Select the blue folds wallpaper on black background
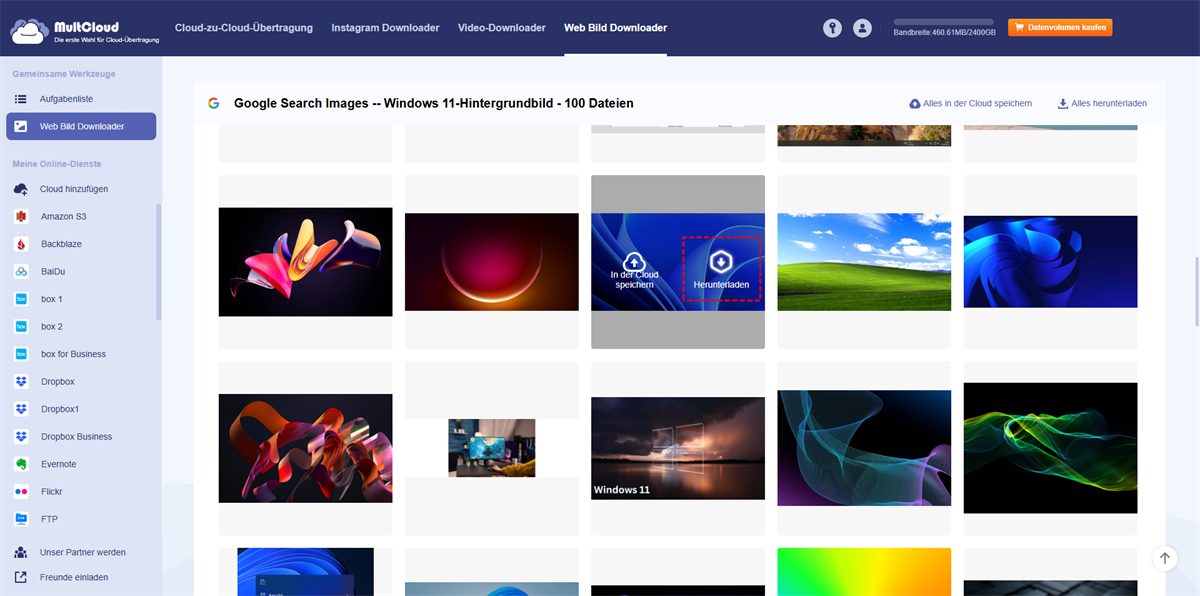The height and width of the screenshot is (596, 1200). 1050,262
